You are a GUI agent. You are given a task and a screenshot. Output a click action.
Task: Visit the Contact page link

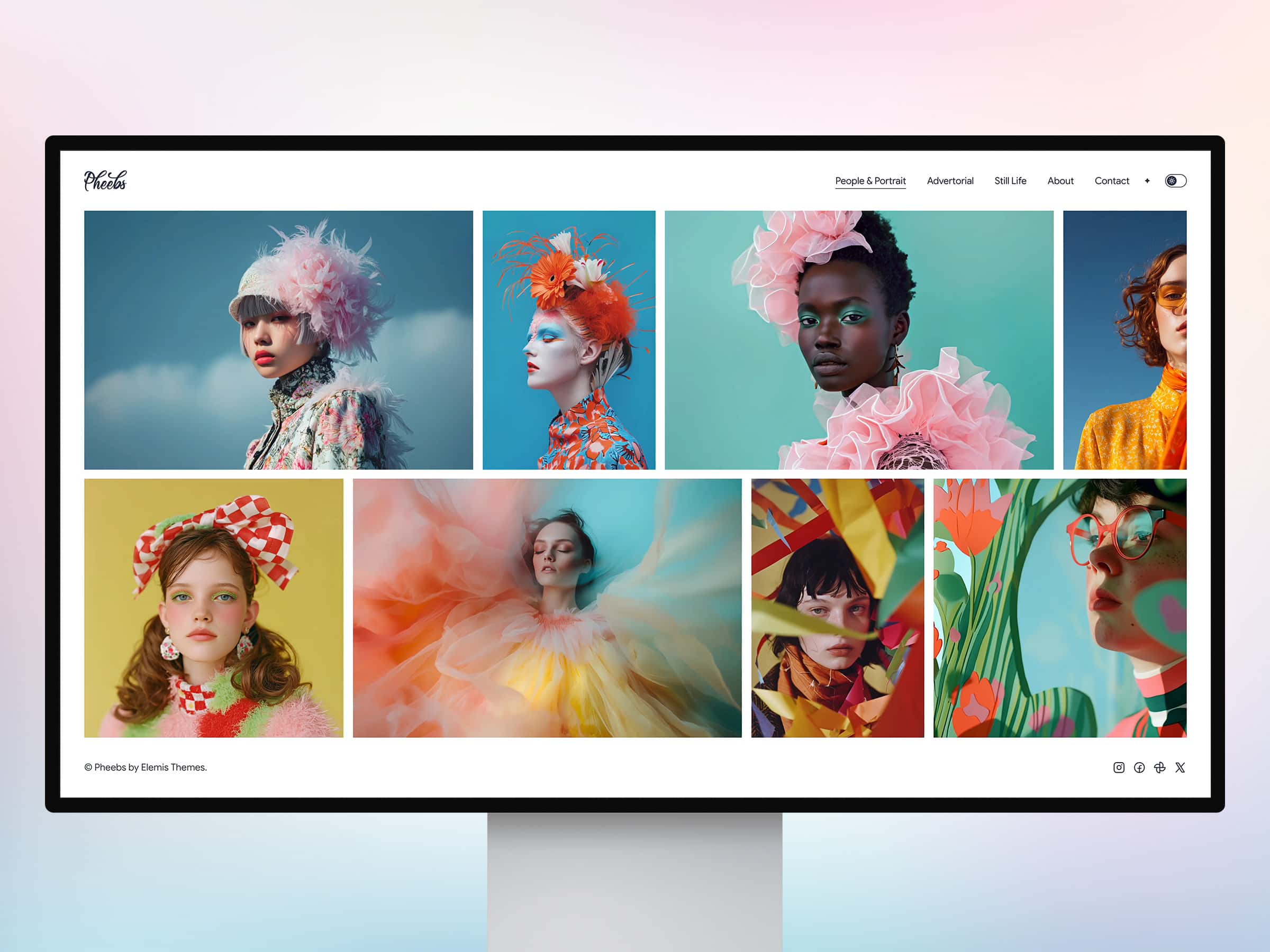pyautogui.click(x=1112, y=181)
